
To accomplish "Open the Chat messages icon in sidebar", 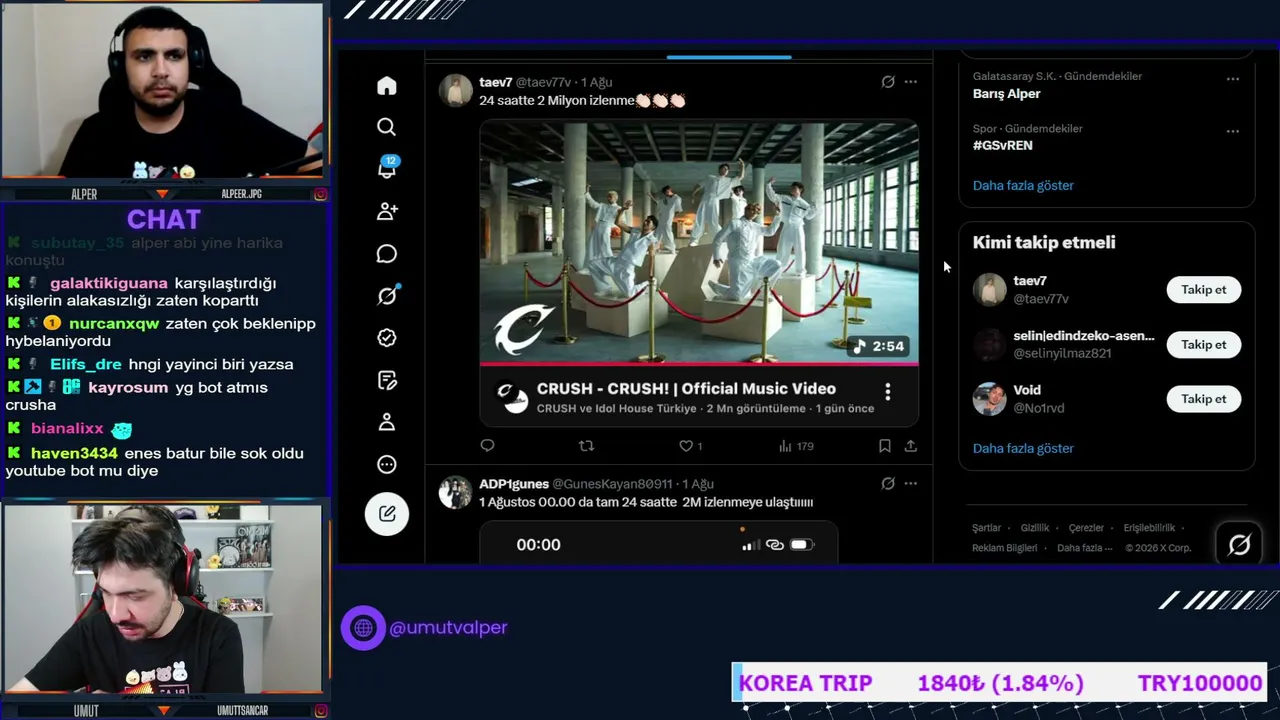I will pyautogui.click(x=387, y=254).
